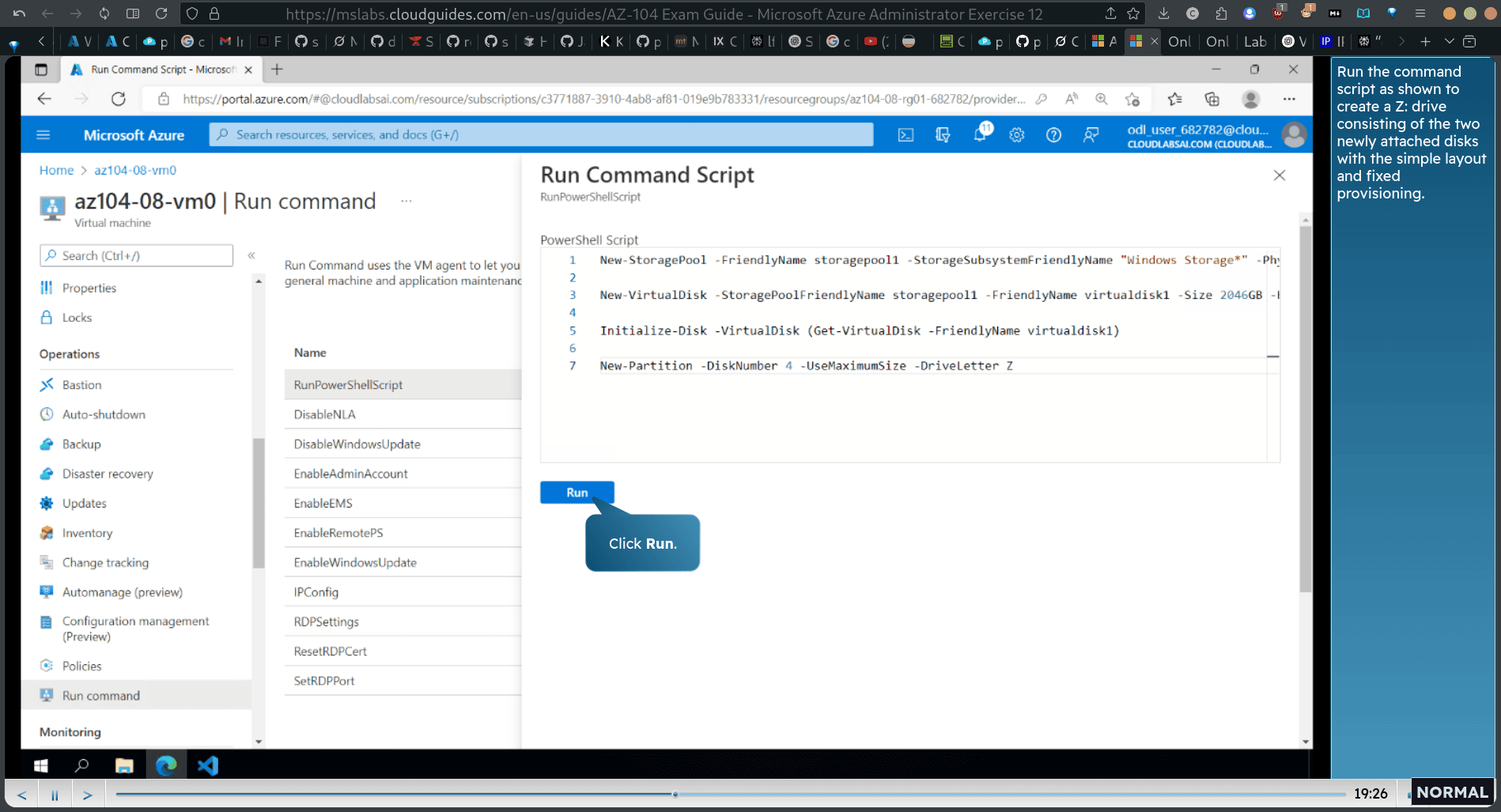Open the Edge collections icon

(x=1212, y=99)
